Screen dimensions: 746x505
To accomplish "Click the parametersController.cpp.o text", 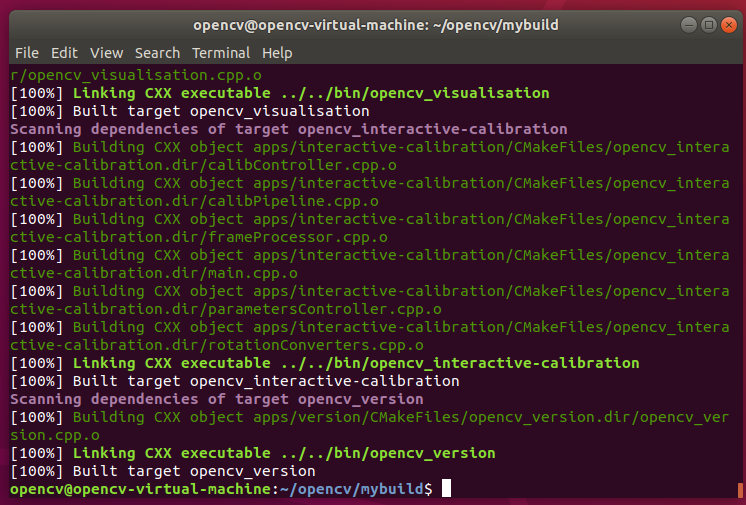I will tap(325, 309).
